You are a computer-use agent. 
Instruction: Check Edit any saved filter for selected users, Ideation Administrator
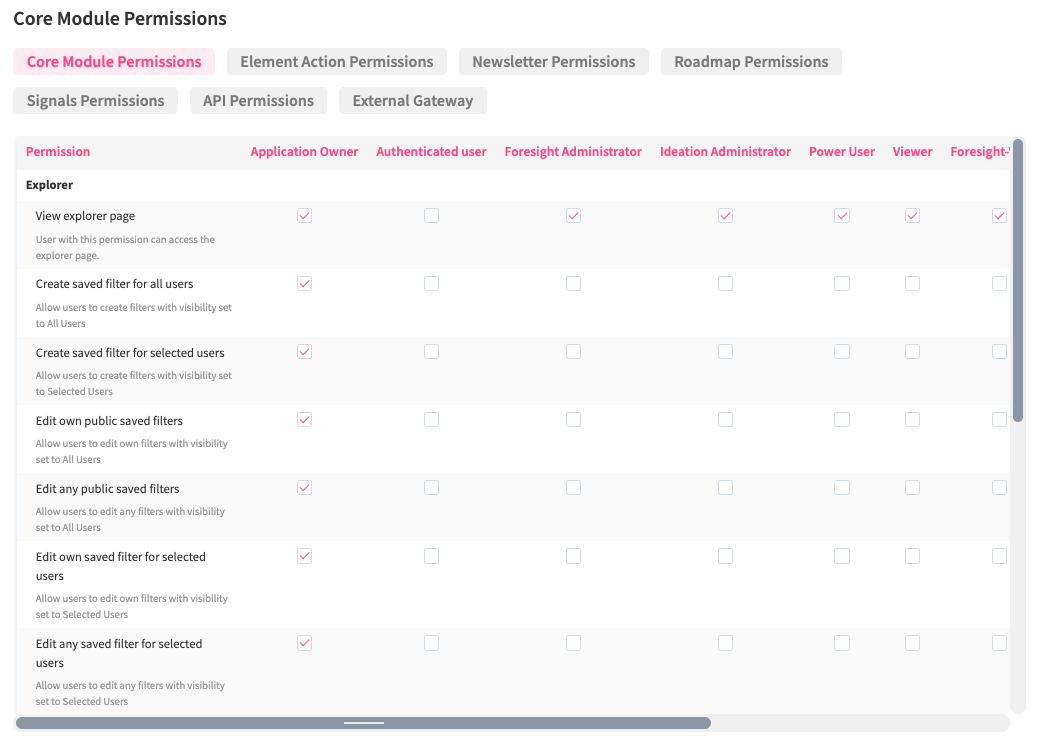(726, 643)
